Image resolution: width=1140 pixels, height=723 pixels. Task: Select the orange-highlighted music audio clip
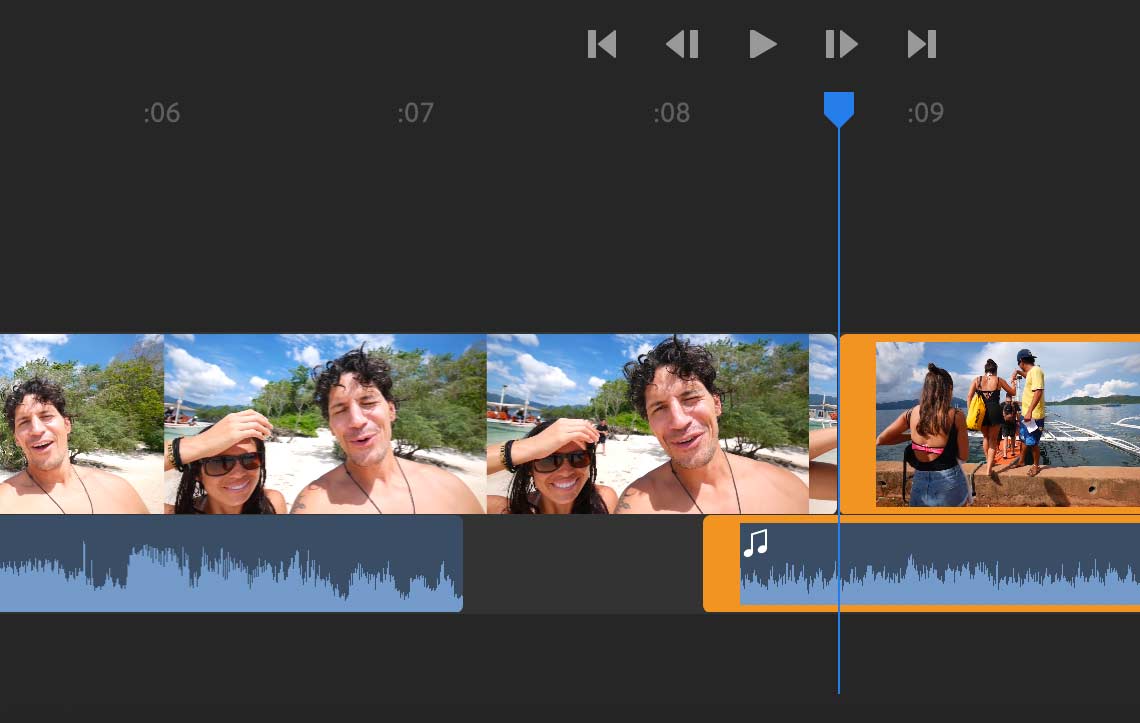pos(921,564)
